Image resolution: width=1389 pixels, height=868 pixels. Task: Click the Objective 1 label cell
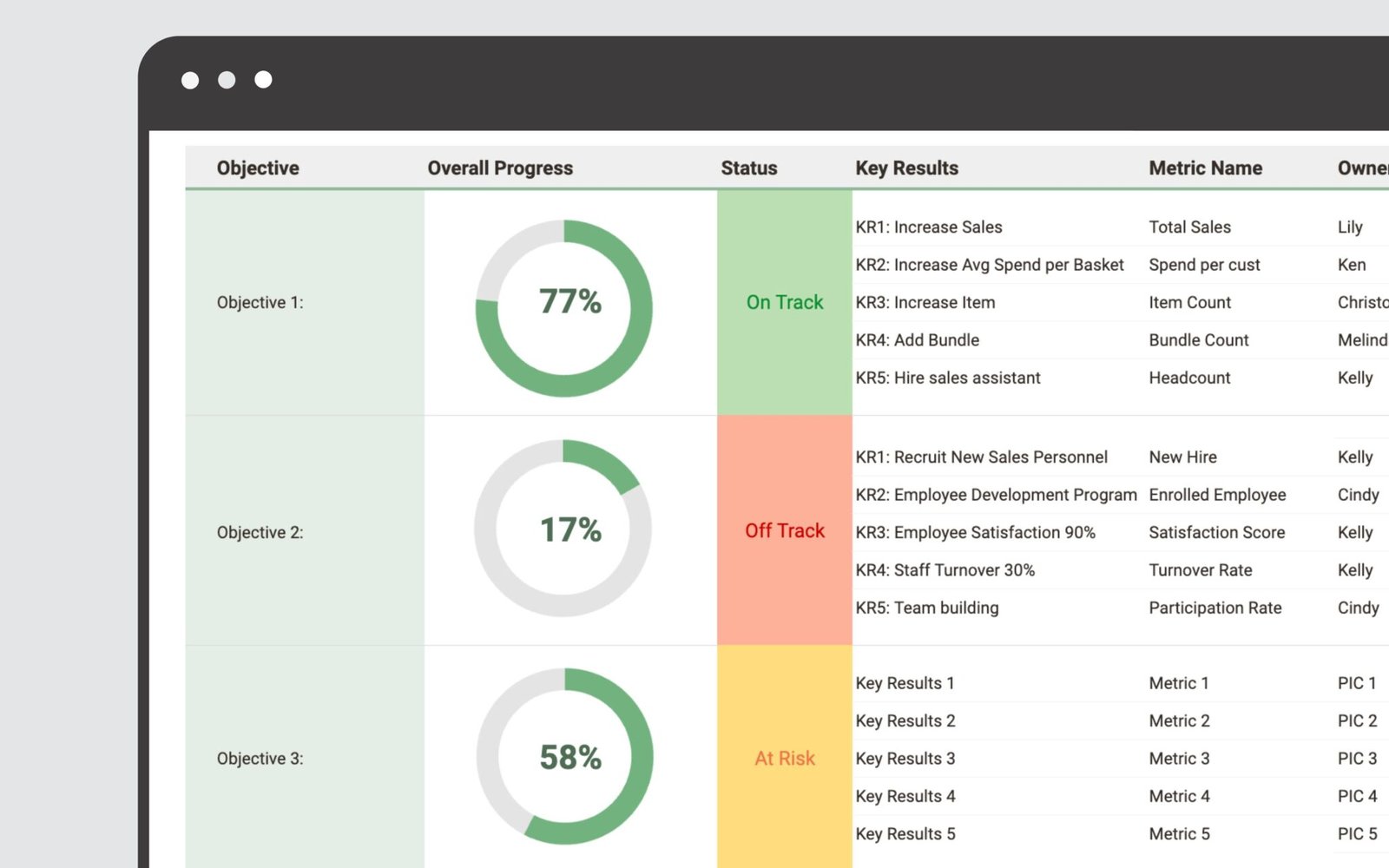click(x=260, y=303)
